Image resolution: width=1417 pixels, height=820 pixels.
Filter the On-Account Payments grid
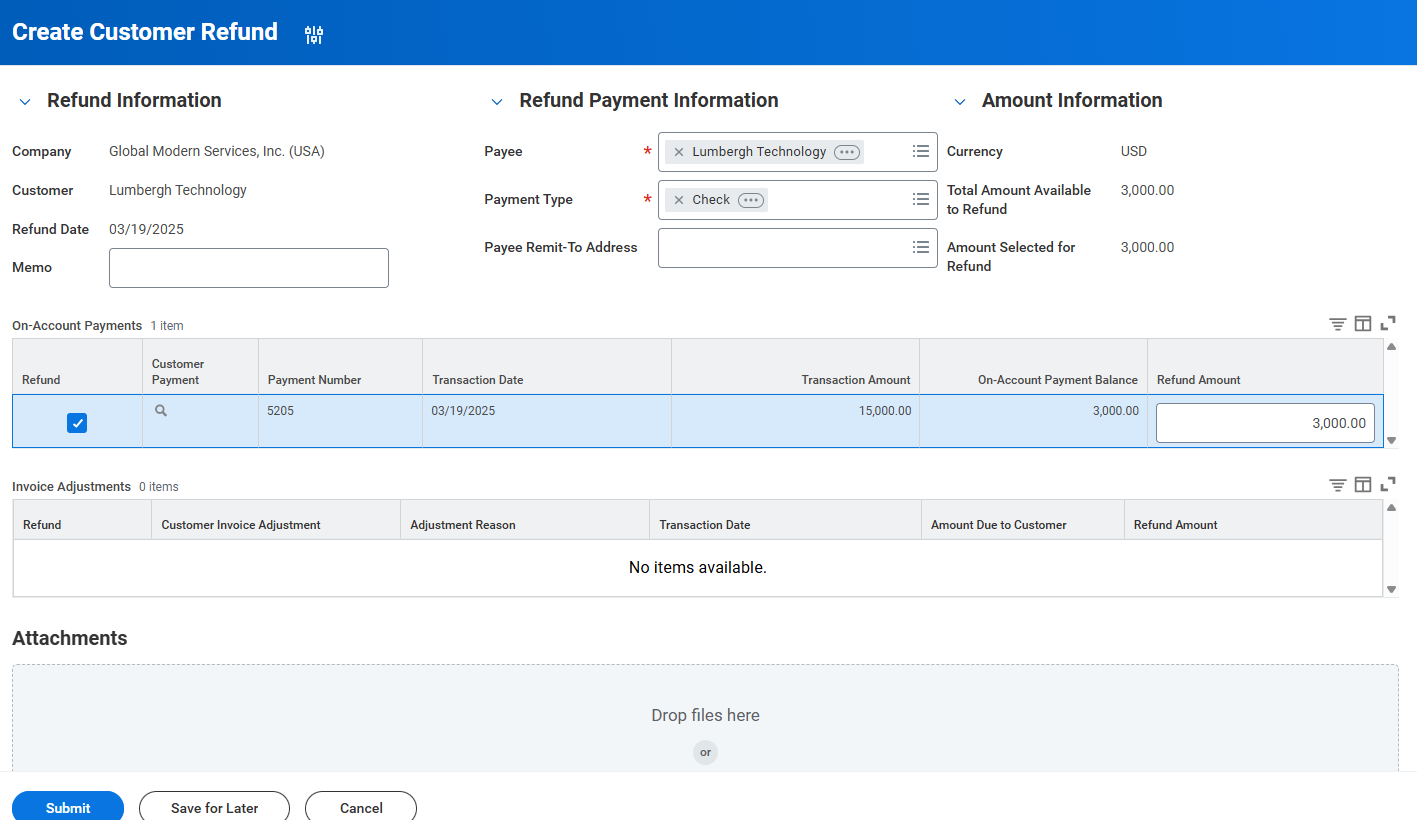(x=1337, y=324)
